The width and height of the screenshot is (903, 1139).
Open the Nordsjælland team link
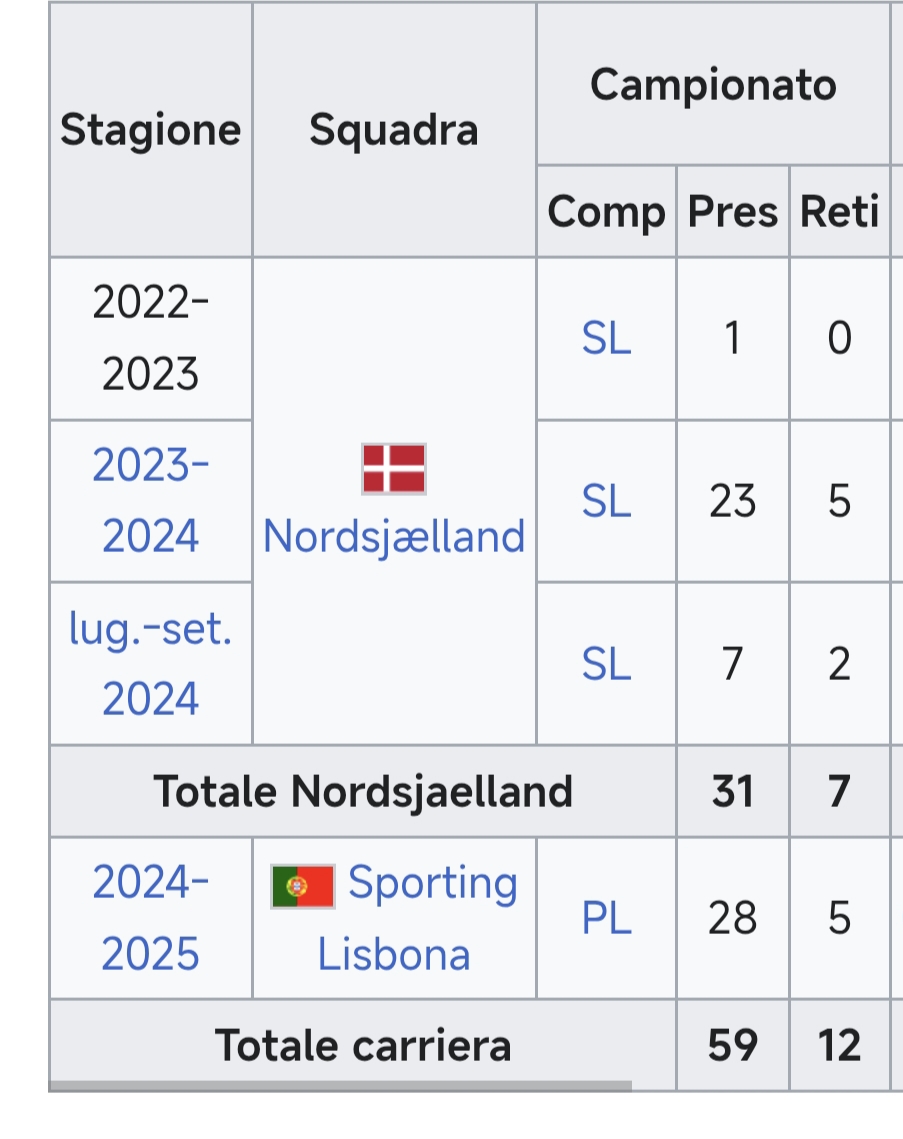[x=394, y=537]
